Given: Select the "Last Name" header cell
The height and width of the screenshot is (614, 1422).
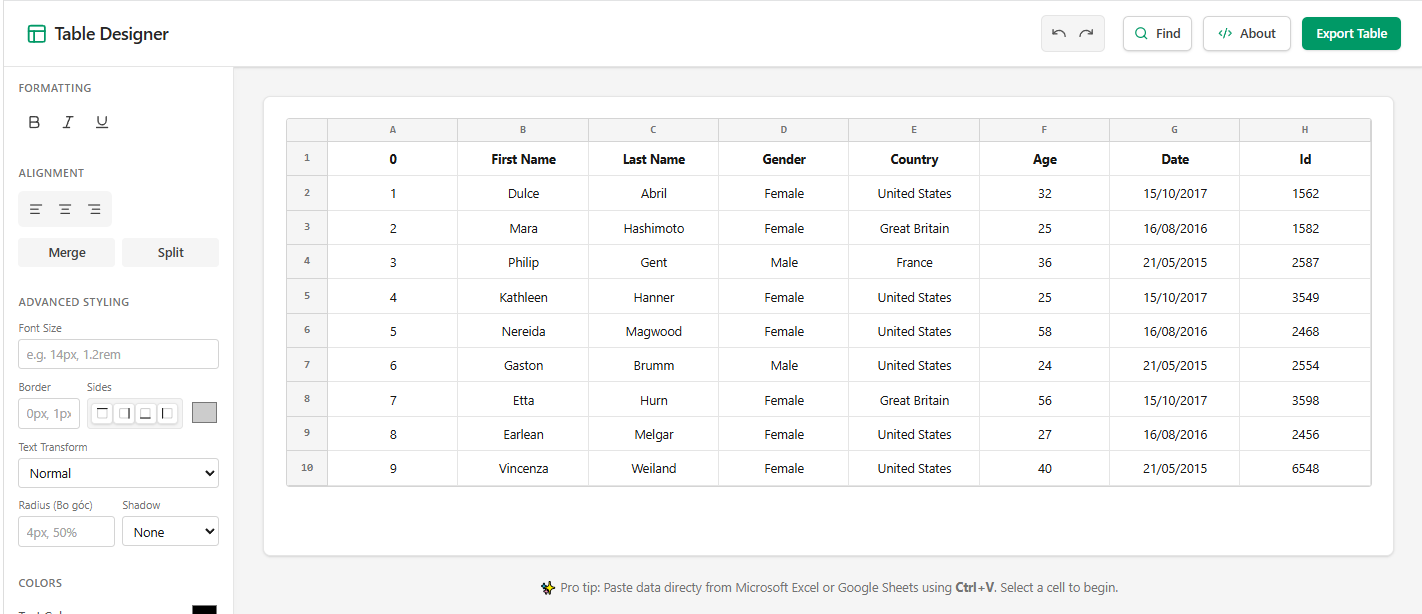Looking at the screenshot, I should (654, 159).
